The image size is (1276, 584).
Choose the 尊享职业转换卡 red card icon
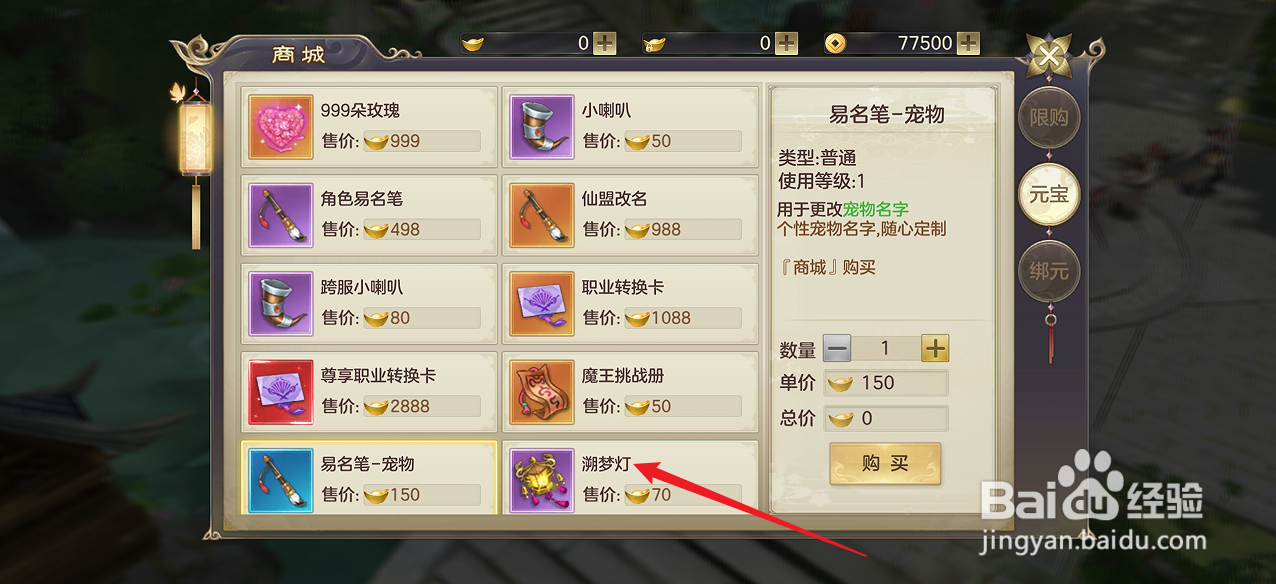pos(278,391)
